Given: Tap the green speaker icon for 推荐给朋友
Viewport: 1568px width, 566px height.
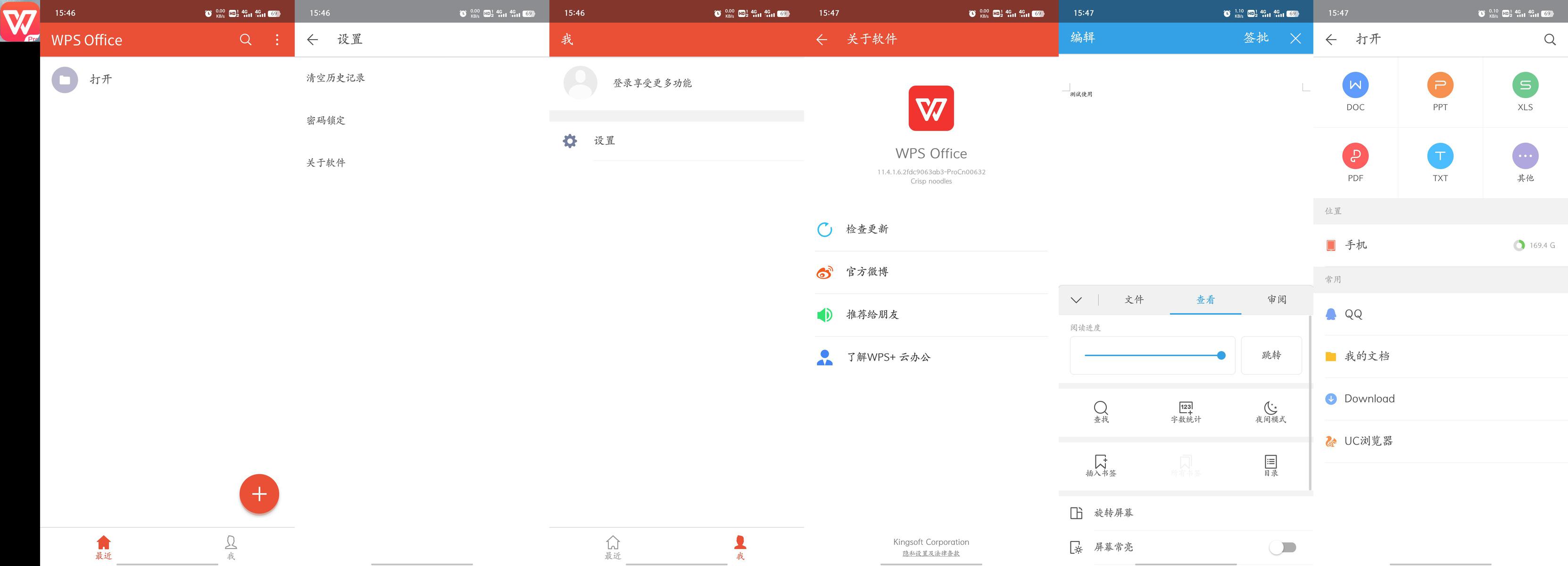Looking at the screenshot, I should pyautogui.click(x=825, y=315).
